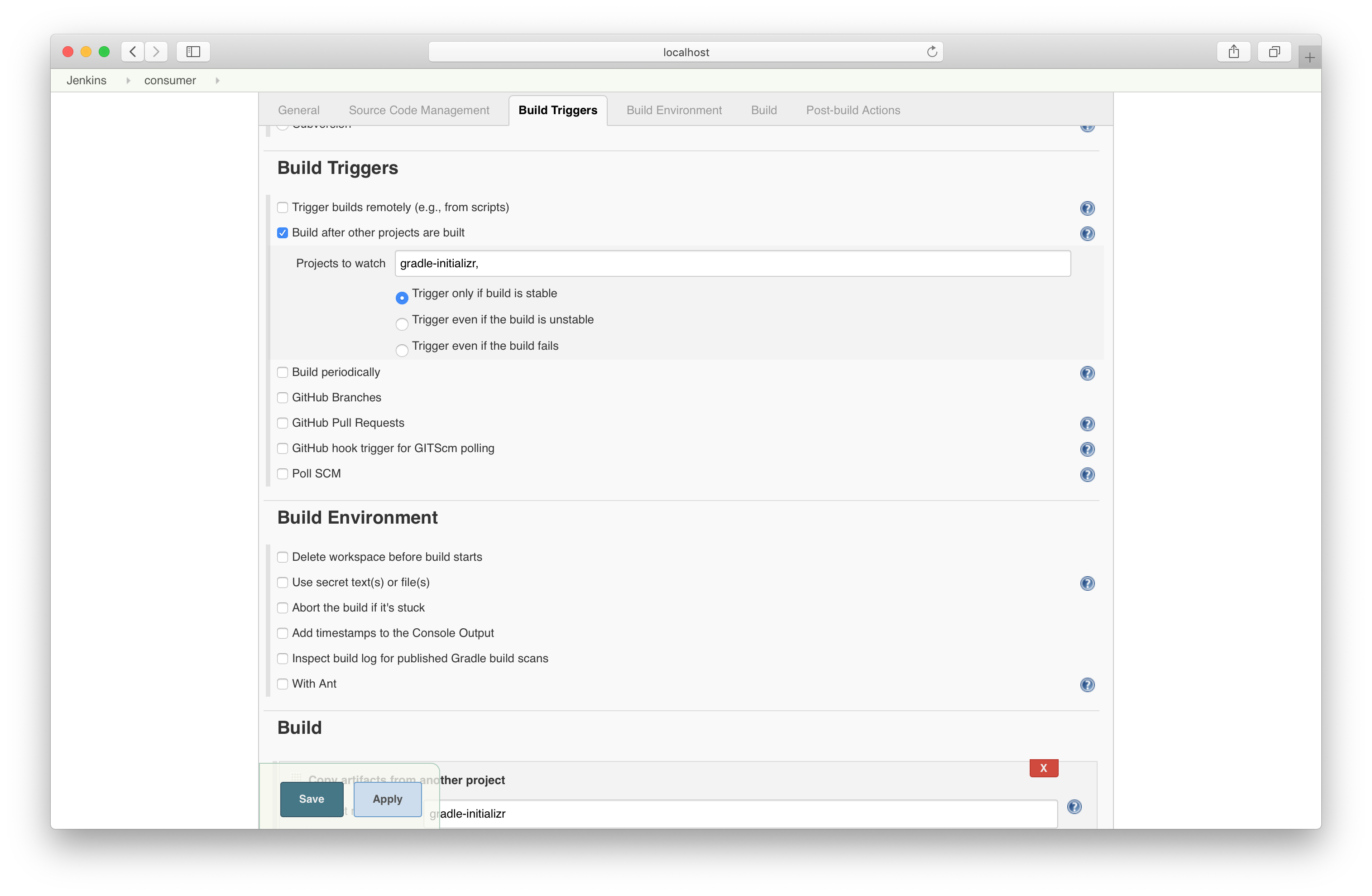
Task: Click Safari reload page icon
Action: pyautogui.click(x=931, y=52)
